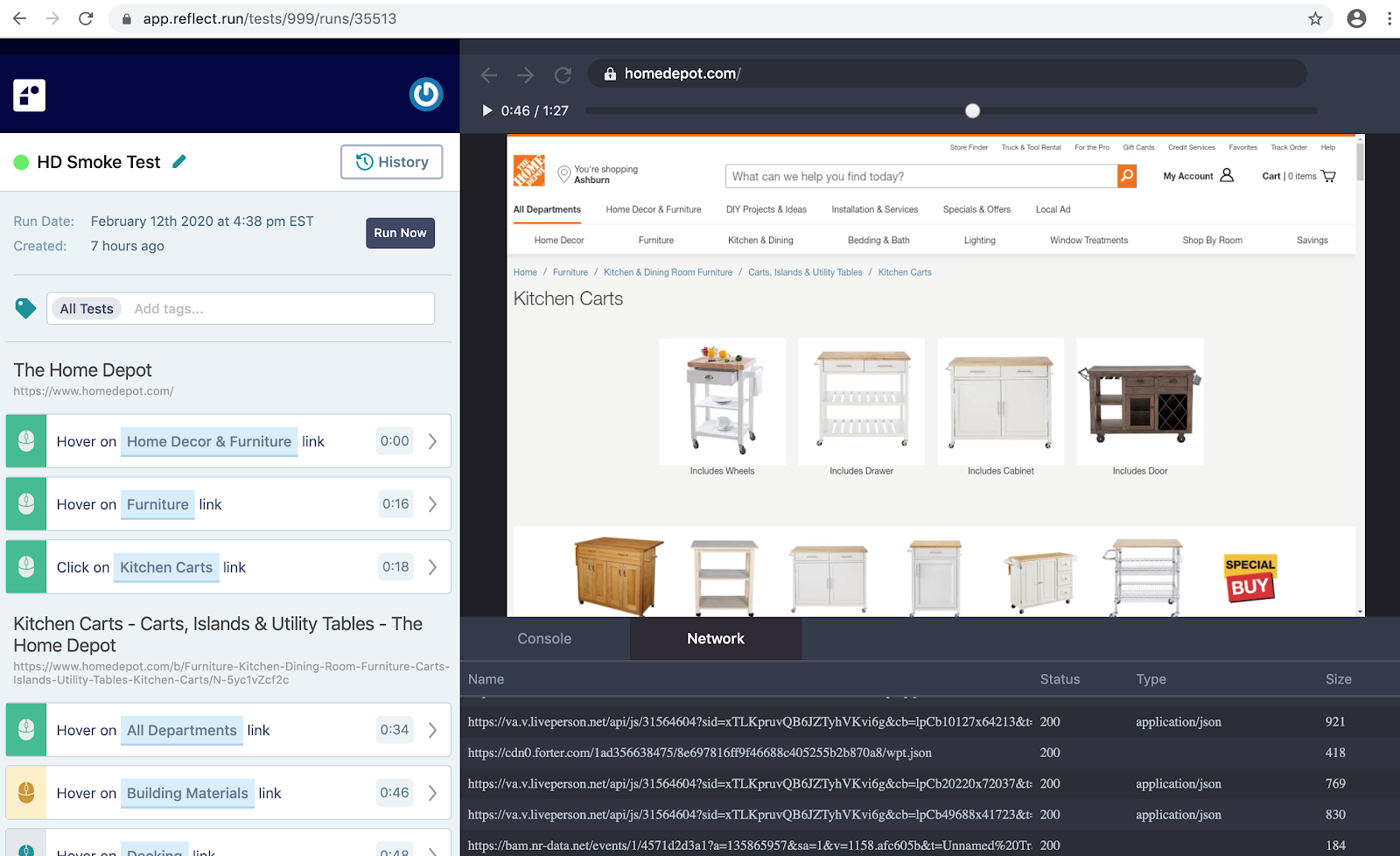Image resolution: width=1400 pixels, height=856 pixels.
Task: Select the Includes Door cart thumbnail
Action: (1139, 402)
